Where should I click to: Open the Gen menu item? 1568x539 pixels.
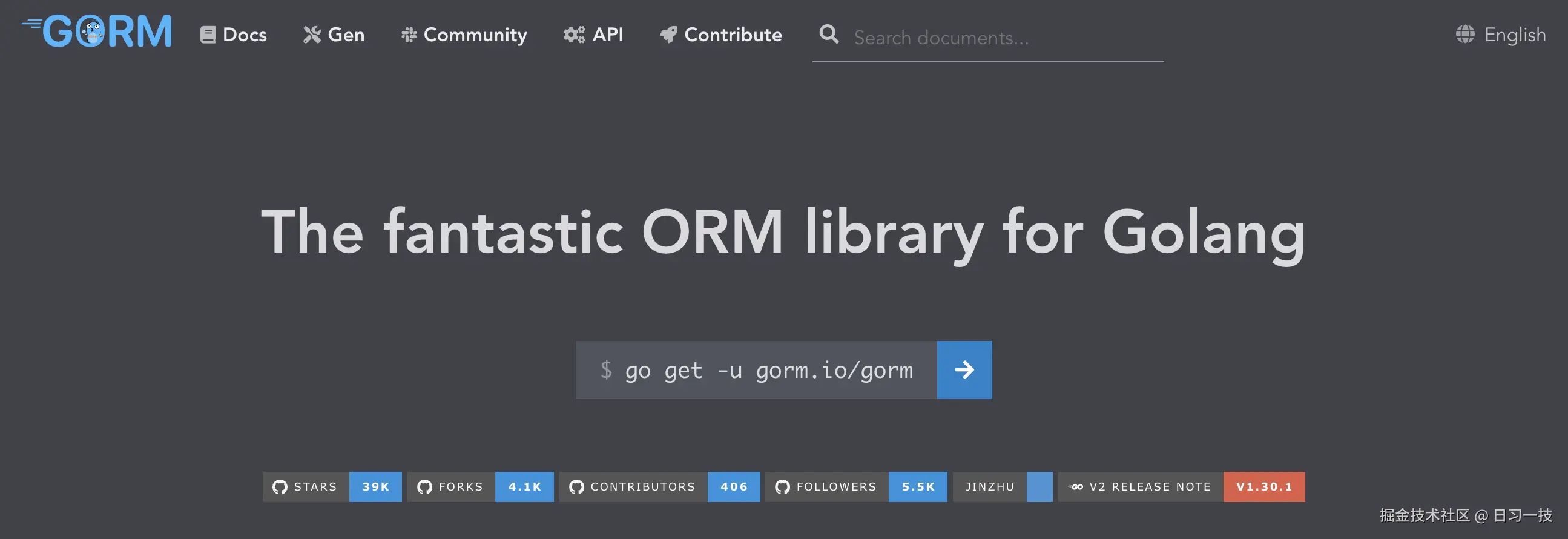tap(334, 35)
